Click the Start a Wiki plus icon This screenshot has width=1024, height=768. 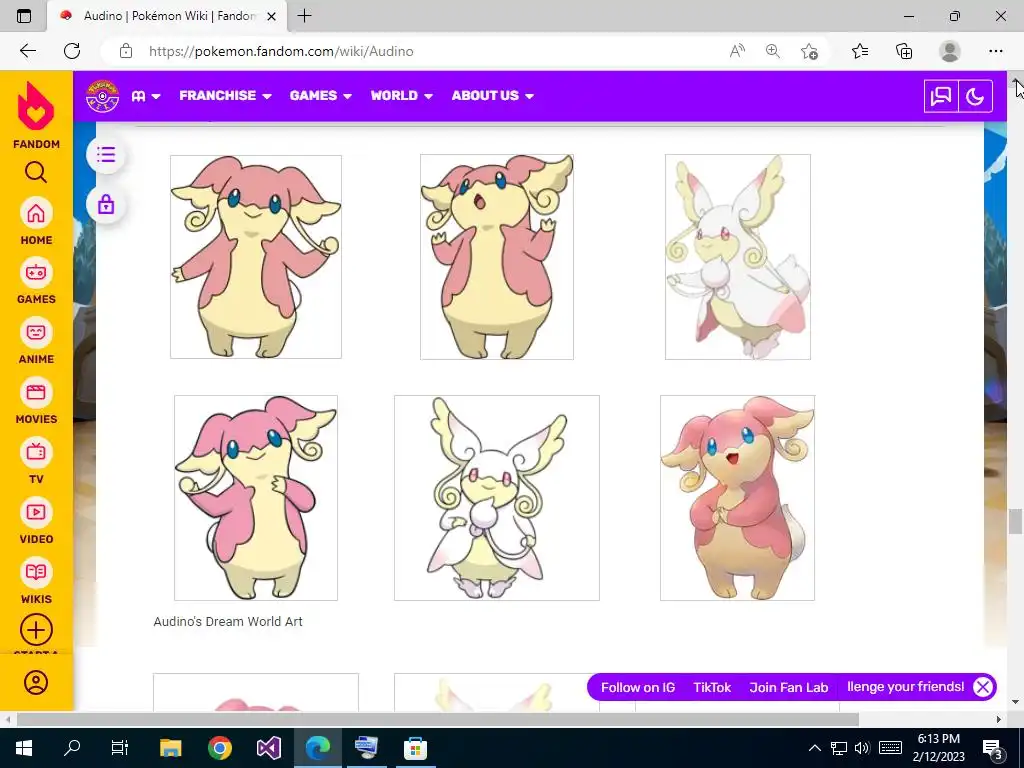pos(36,630)
